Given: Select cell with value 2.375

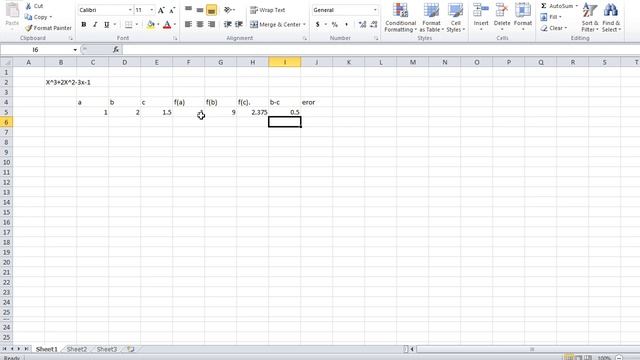Looking at the screenshot, I should pos(253,112).
